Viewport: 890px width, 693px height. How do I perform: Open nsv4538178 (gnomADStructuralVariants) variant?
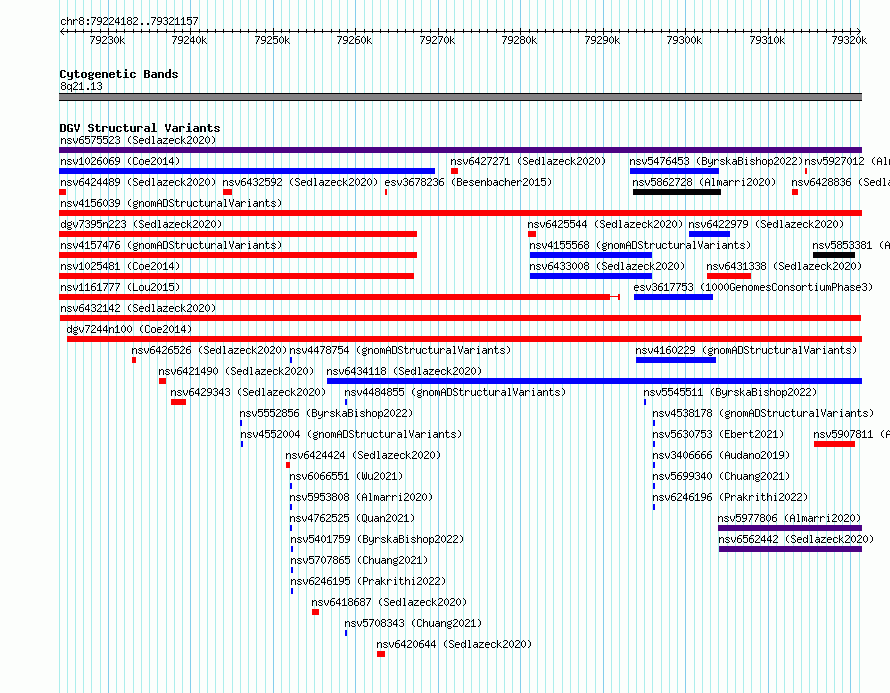coord(763,413)
